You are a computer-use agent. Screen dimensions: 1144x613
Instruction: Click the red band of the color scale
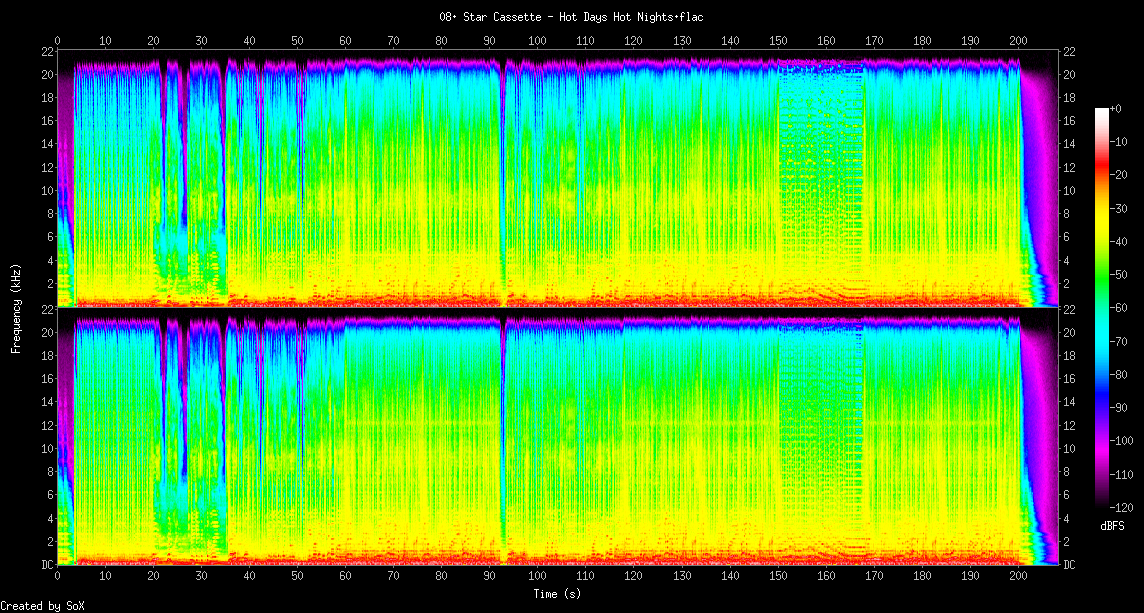pos(1102,170)
